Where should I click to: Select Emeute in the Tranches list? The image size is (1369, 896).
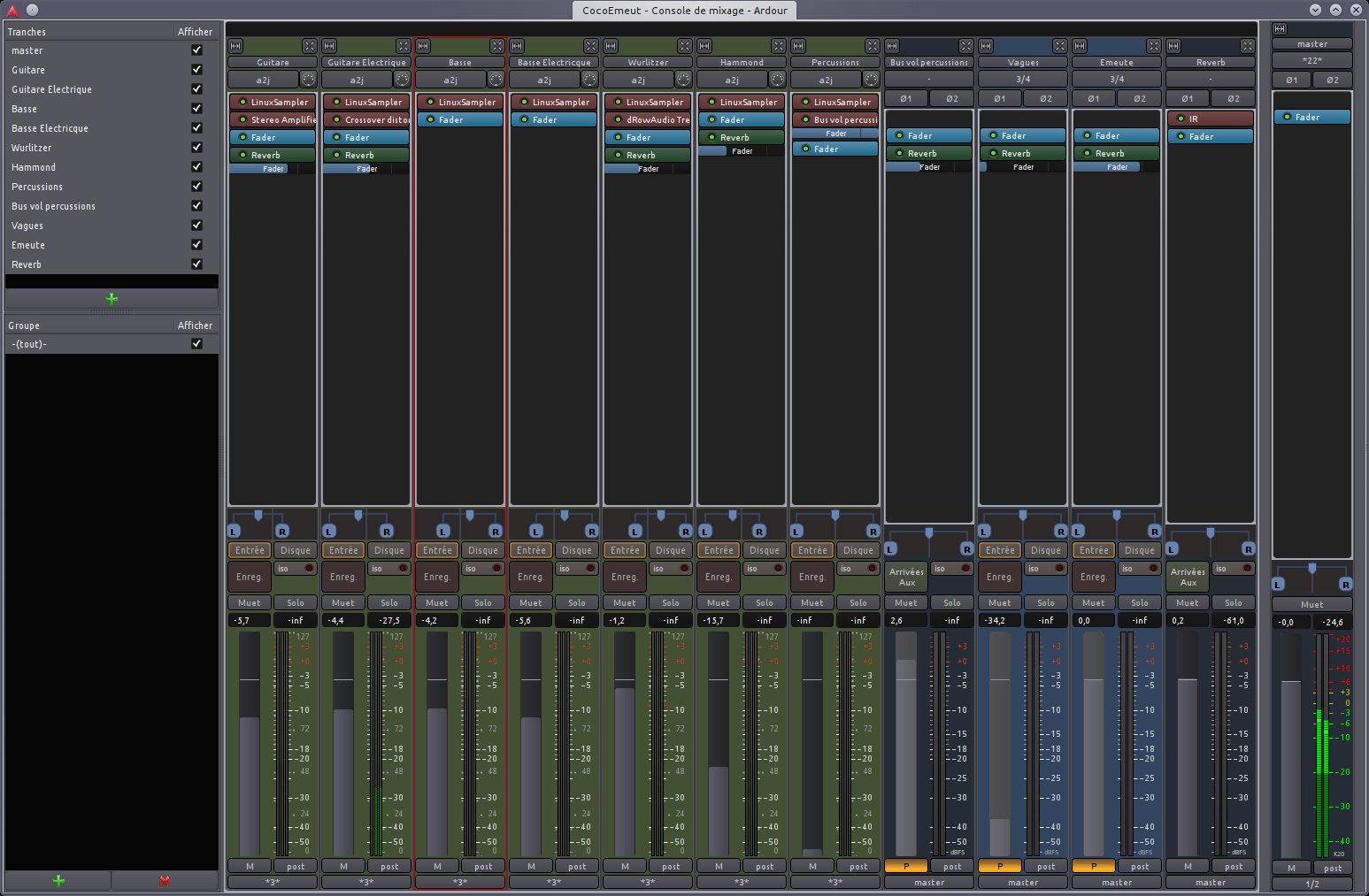(x=28, y=245)
